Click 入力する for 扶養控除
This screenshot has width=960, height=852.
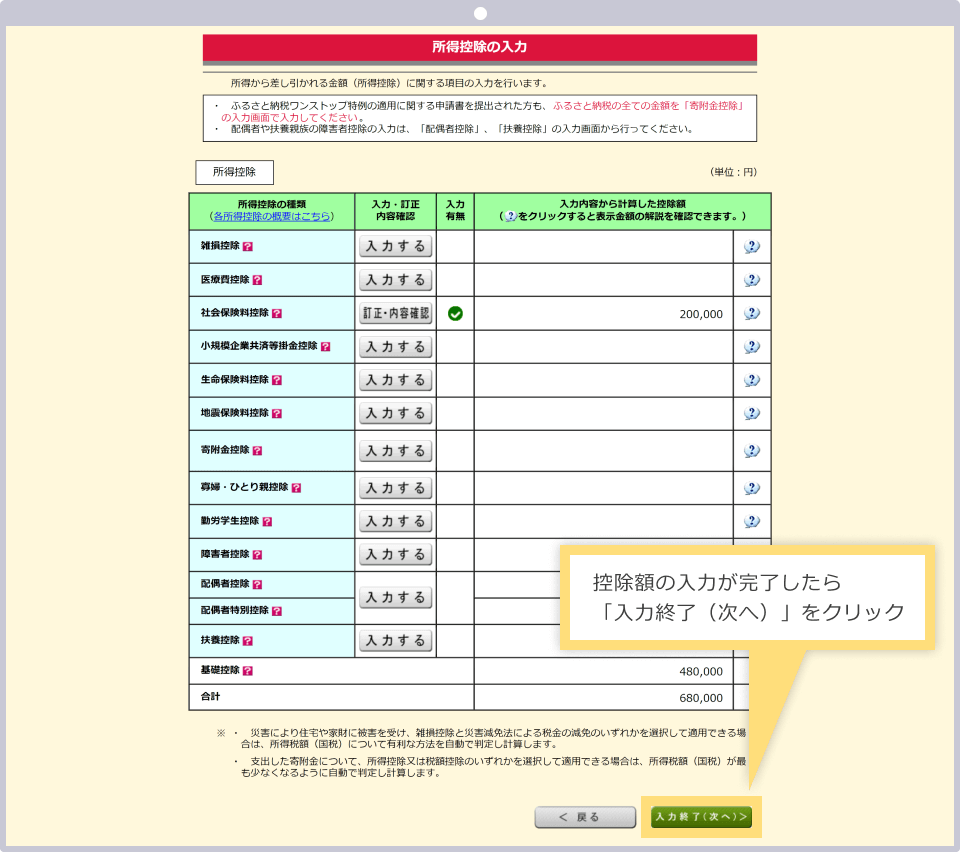tap(396, 641)
